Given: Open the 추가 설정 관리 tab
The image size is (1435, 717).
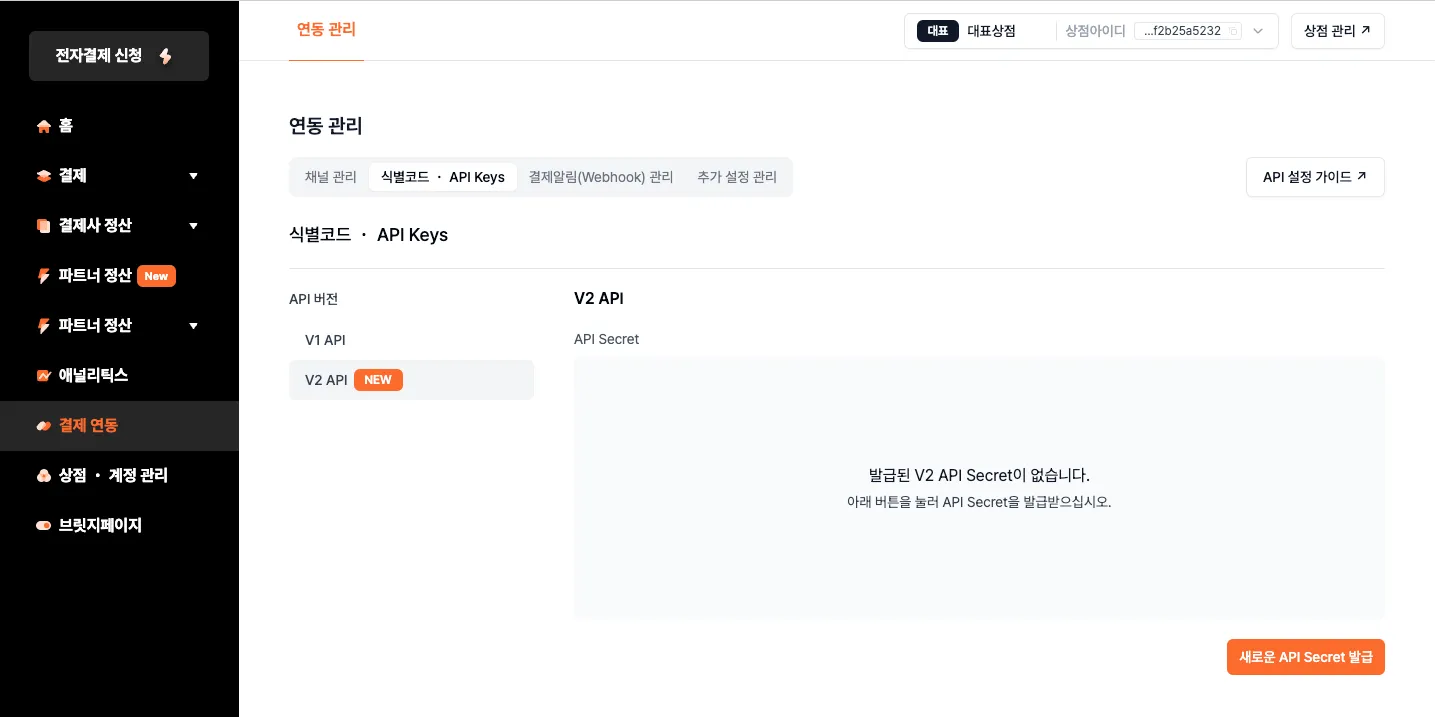Looking at the screenshot, I should coord(736,177).
